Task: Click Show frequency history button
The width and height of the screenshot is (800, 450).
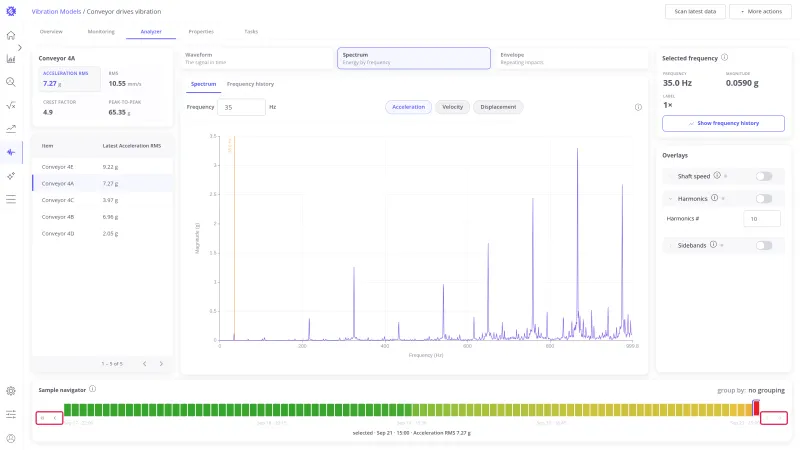Action: coord(723,123)
